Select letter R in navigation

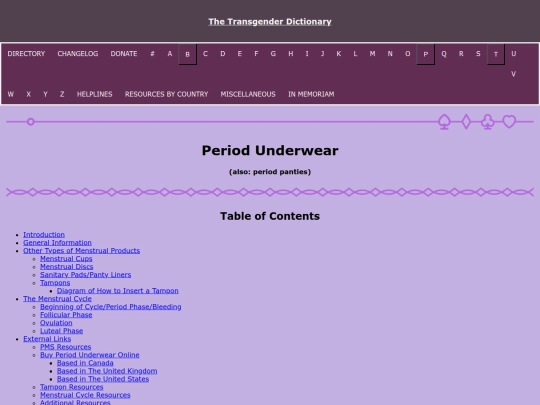[461, 54]
